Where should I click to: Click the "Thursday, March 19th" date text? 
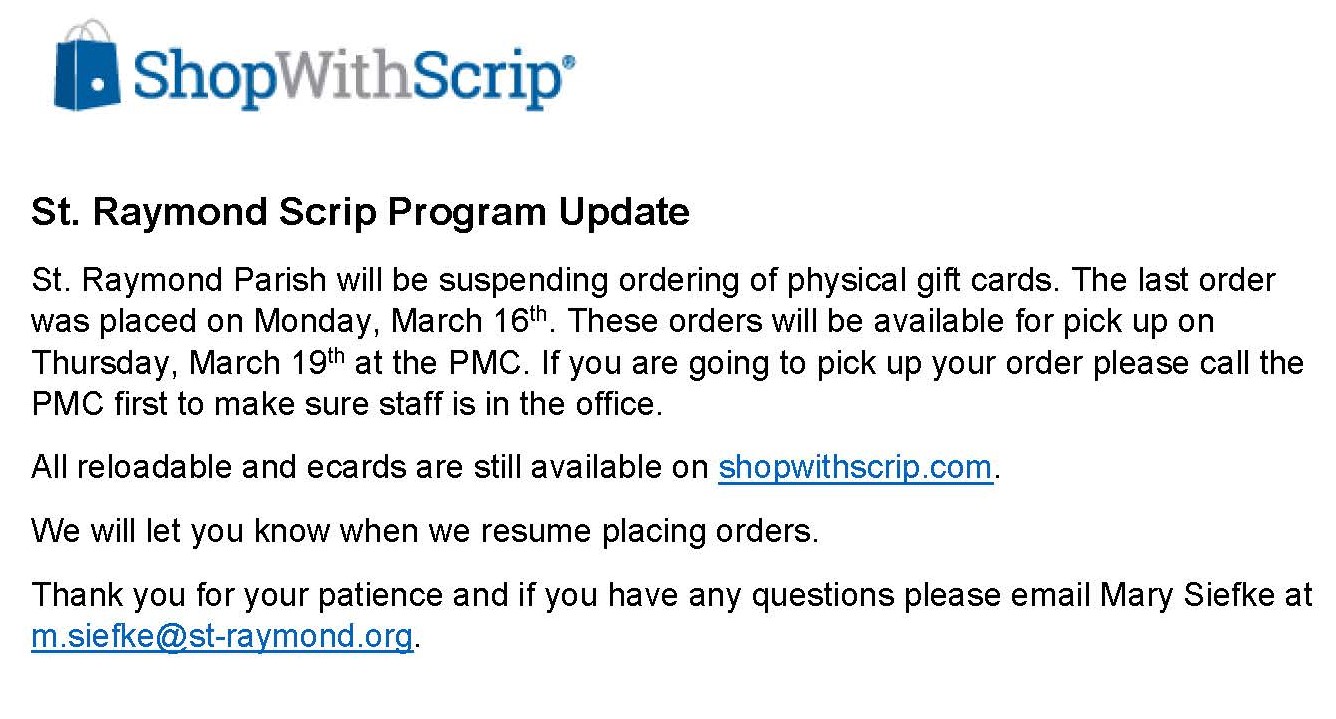(188, 362)
